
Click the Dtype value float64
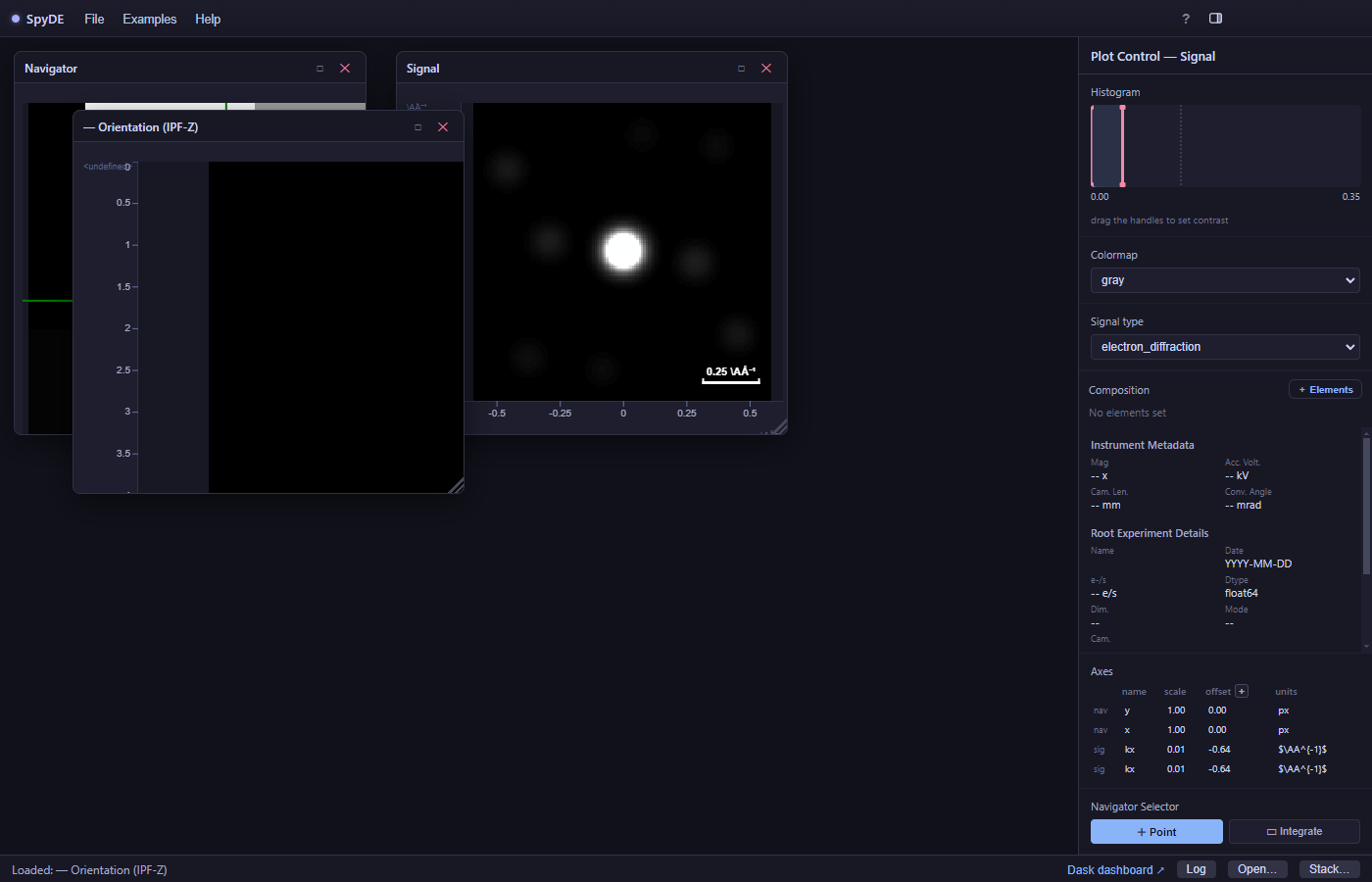(x=1242, y=594)
